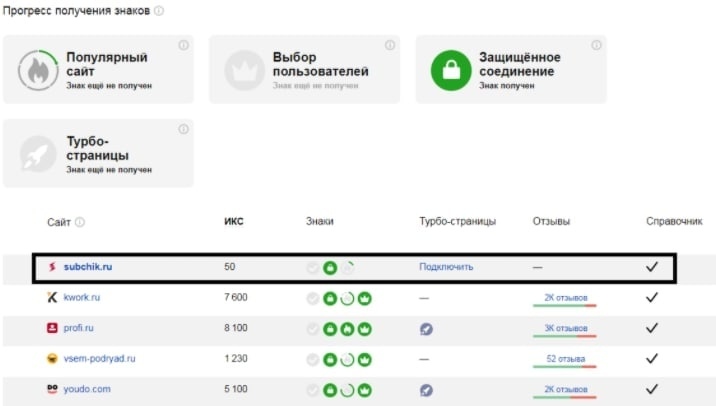716x406 pixels.
Task: Open info icon on Турбо-страницы card
Action: tap(184, 129)
